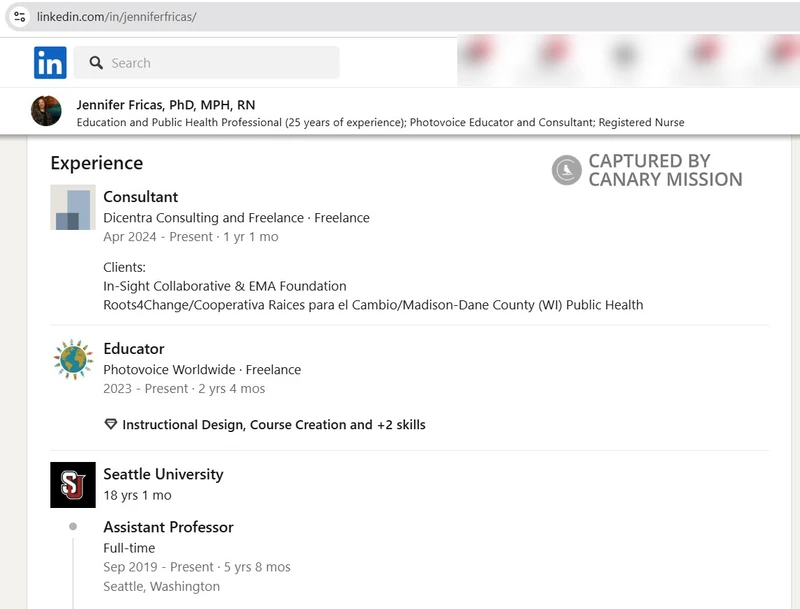Click the Assistant Professor timeline bullet
Screen dimensions: 800x609
[x=73, y=527]
